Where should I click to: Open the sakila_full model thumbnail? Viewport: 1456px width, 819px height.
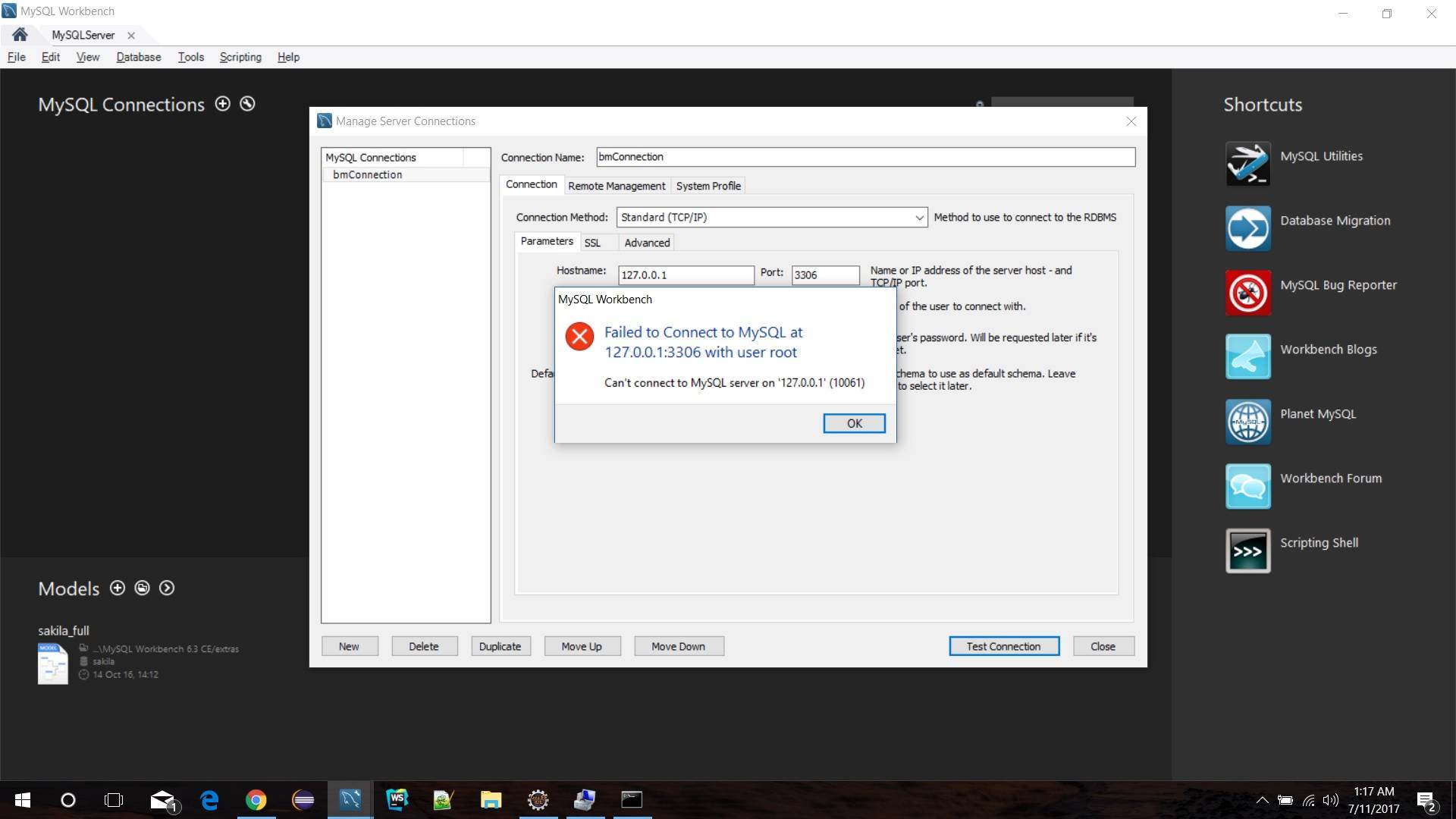(x=53, y=664)
